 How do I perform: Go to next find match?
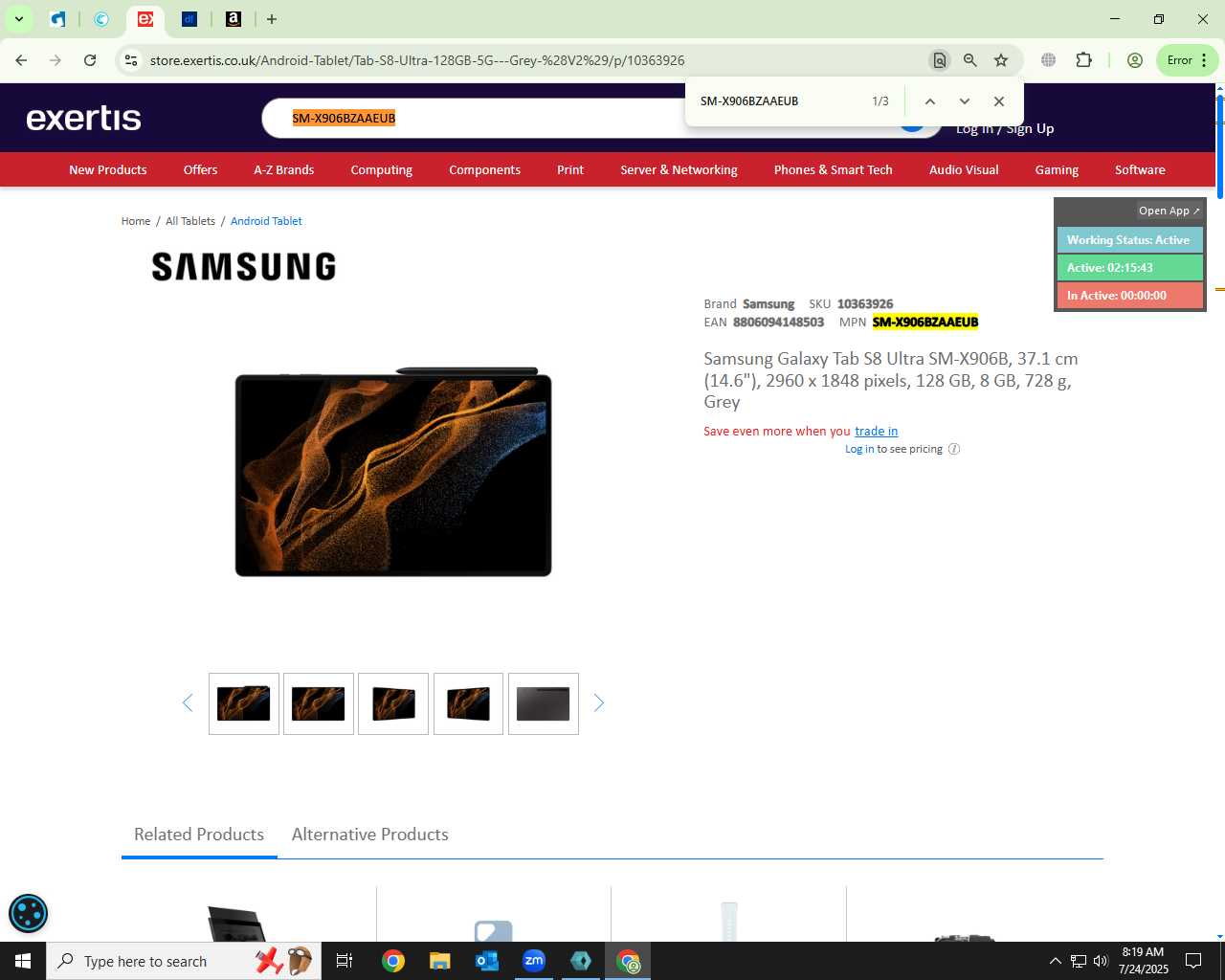[x=965, y=101]
